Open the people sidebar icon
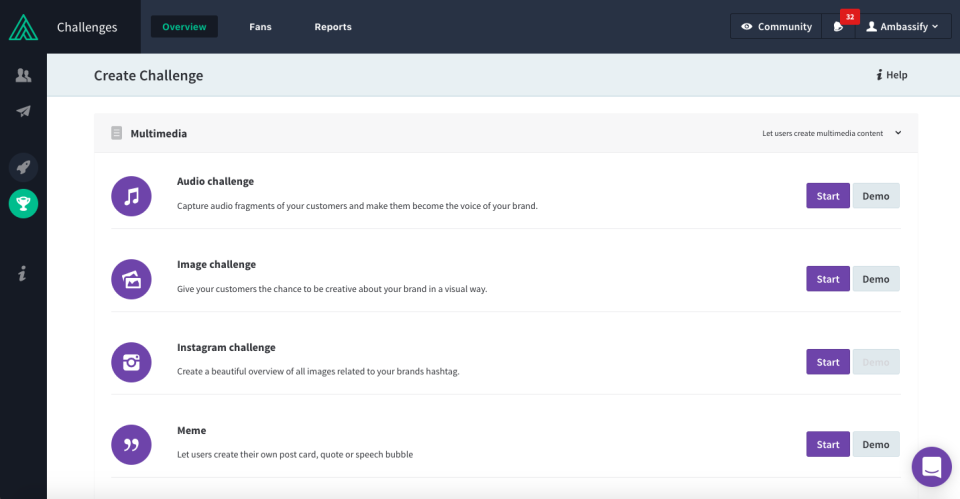The height and width of the screenshot is (499, 960). click(23, 75)
